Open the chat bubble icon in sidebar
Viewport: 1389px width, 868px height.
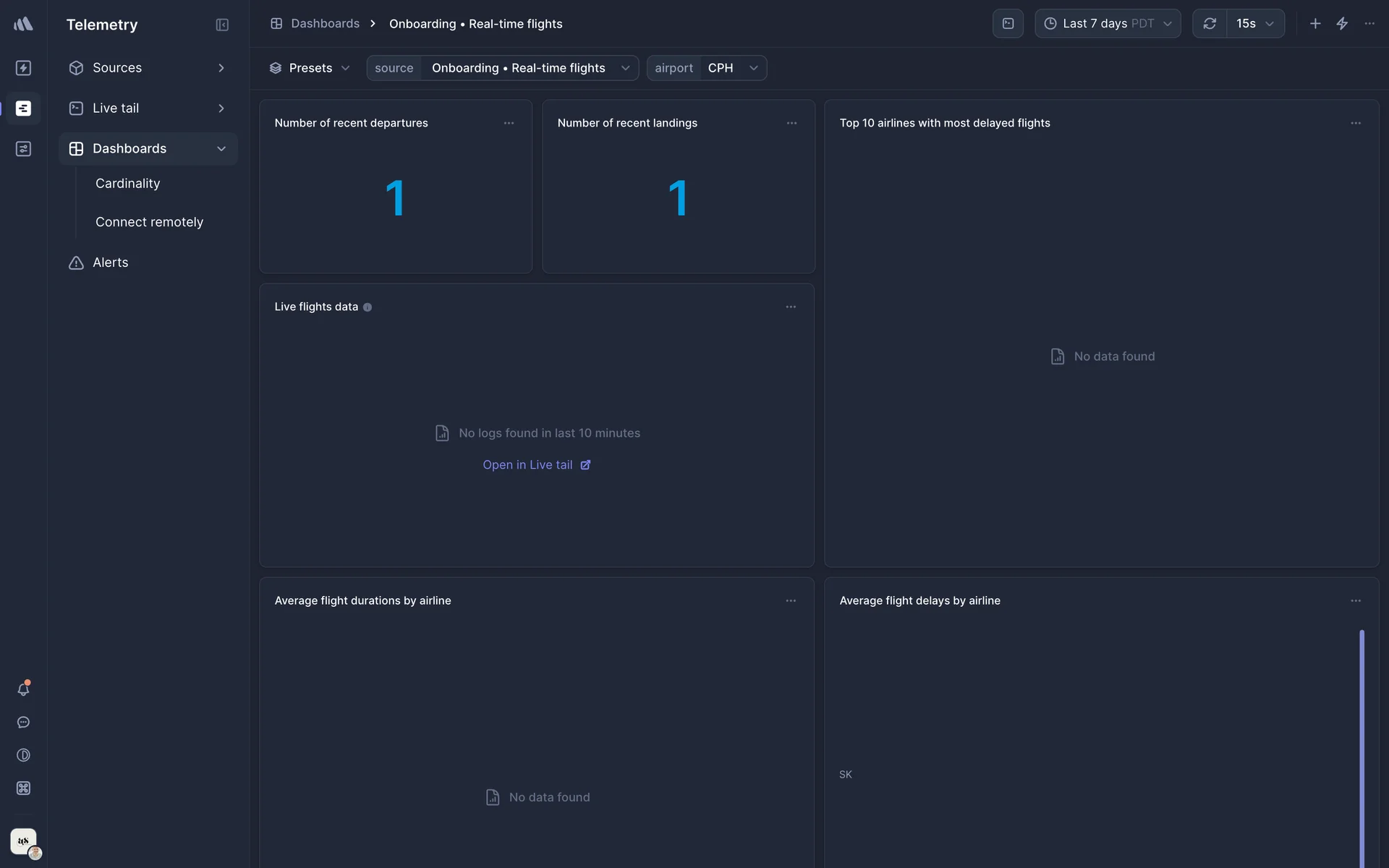pos(23,723)
